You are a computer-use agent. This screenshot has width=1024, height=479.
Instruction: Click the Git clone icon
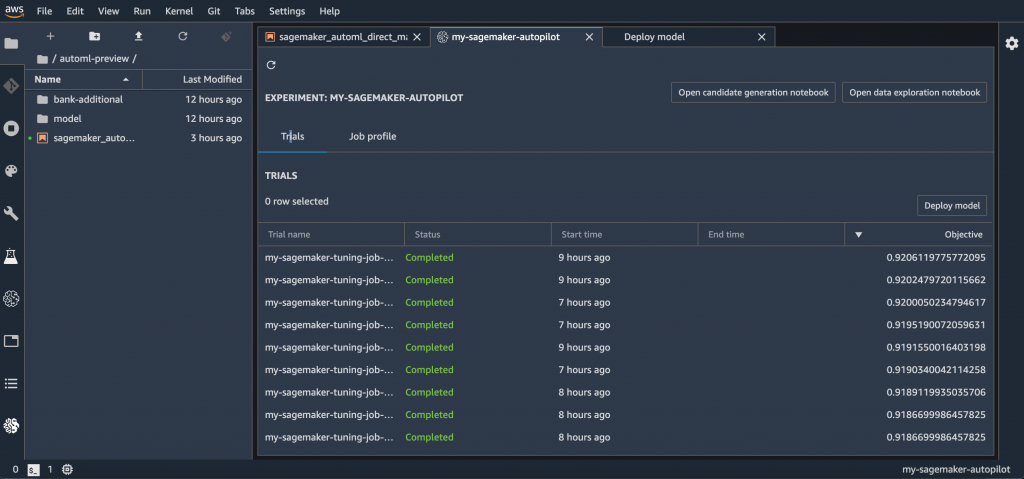coord(227,37)
